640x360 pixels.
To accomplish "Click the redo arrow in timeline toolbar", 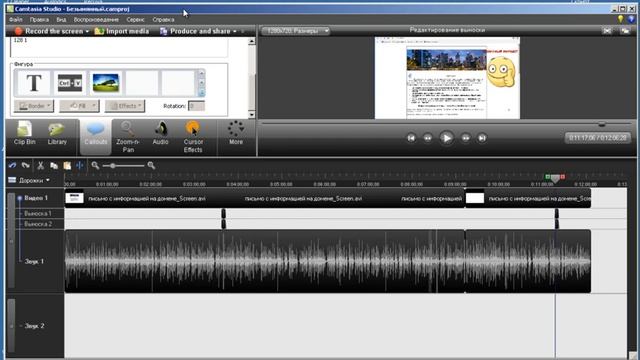I will [x=26, y=165].
